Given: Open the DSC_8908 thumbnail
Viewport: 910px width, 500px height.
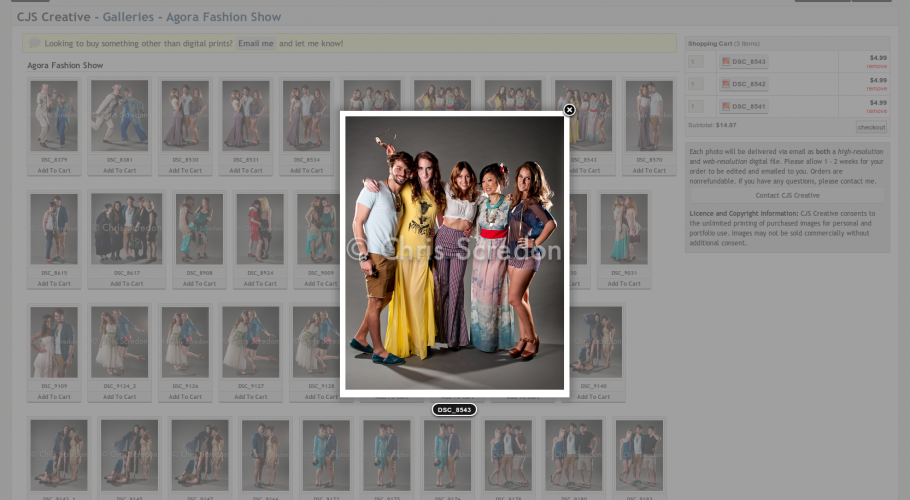Looking at the screenshot, I should pyautogui.click(x=199, y=228).
